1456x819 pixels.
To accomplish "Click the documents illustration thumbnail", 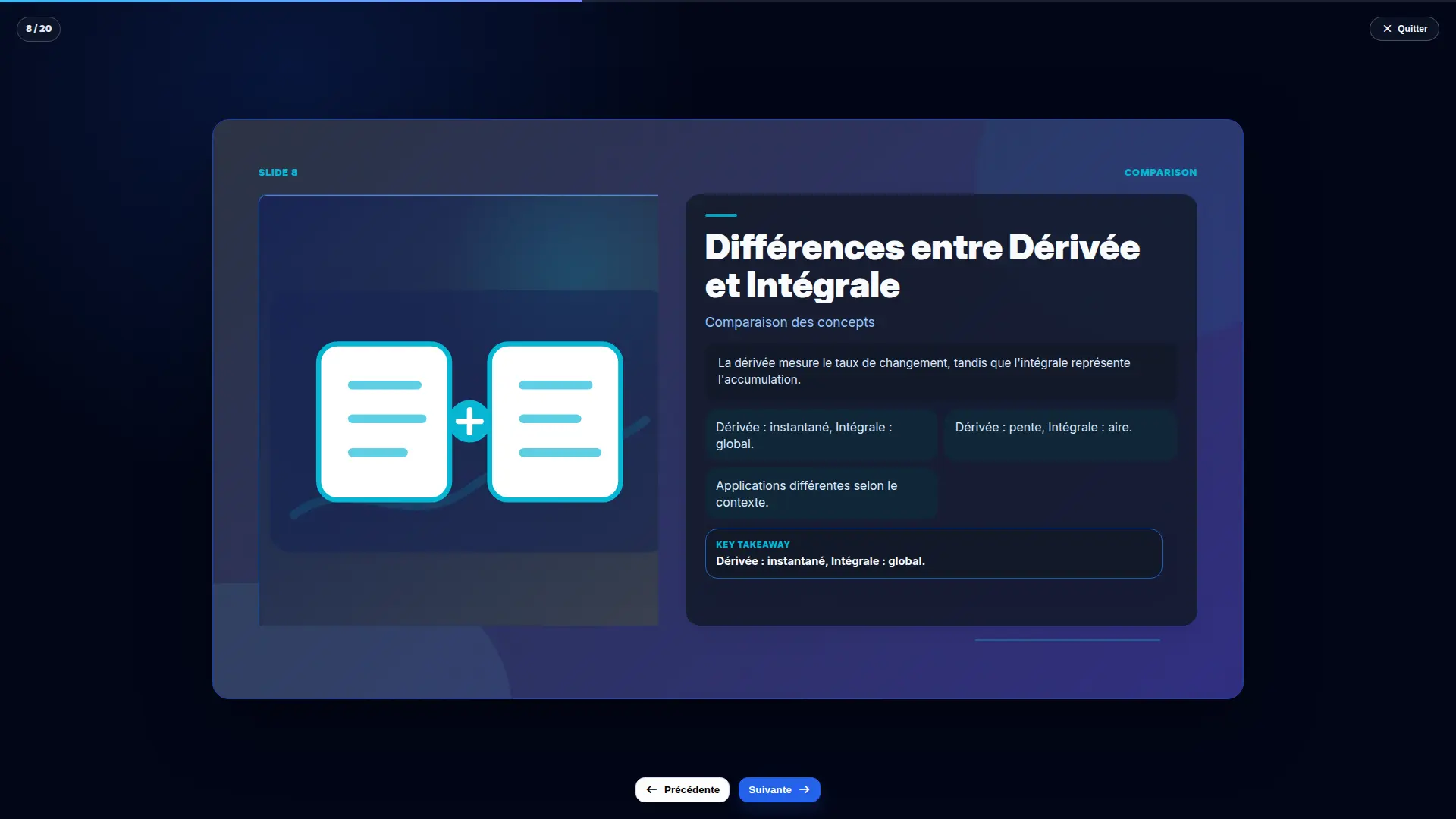I will pos(459,410).
